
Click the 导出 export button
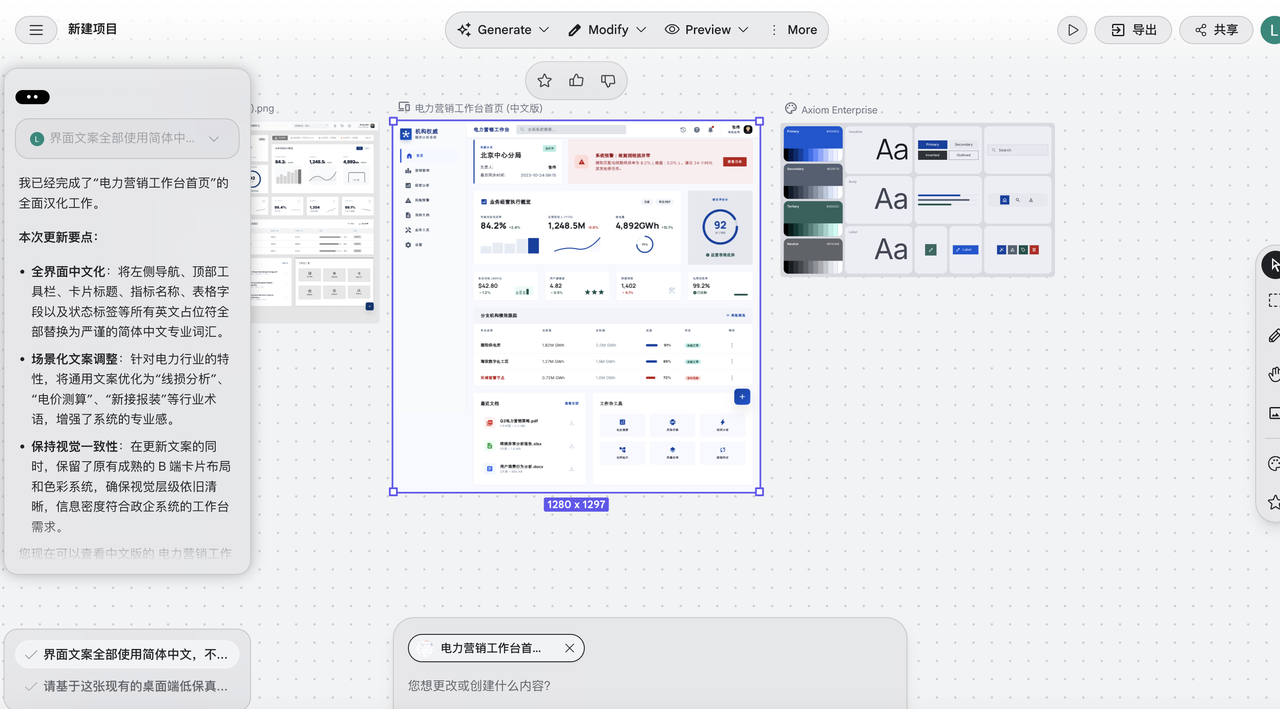1133,30
